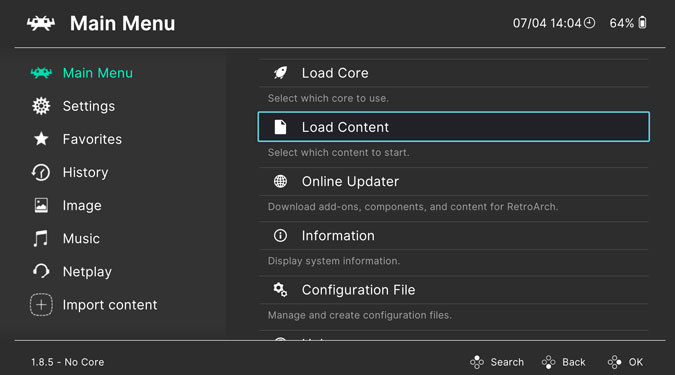Viewport: 675px width, 375px height.
Task: Click the Main Menu header title
Action: [x=123, y=23]
